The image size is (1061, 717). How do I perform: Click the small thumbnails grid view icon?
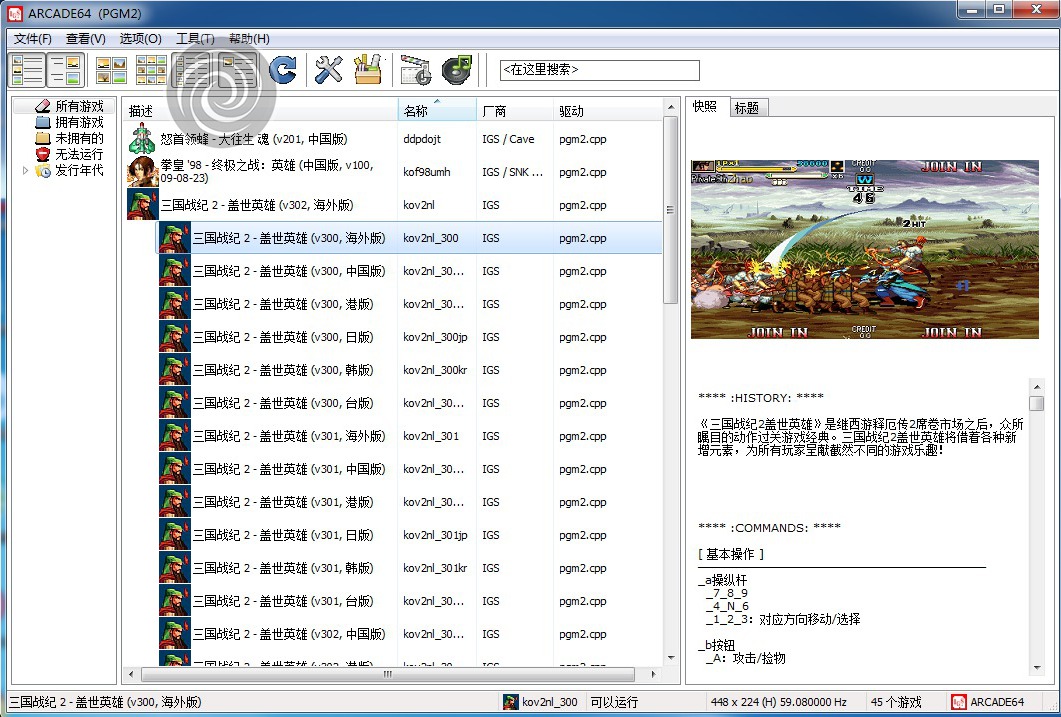point(151,70)
